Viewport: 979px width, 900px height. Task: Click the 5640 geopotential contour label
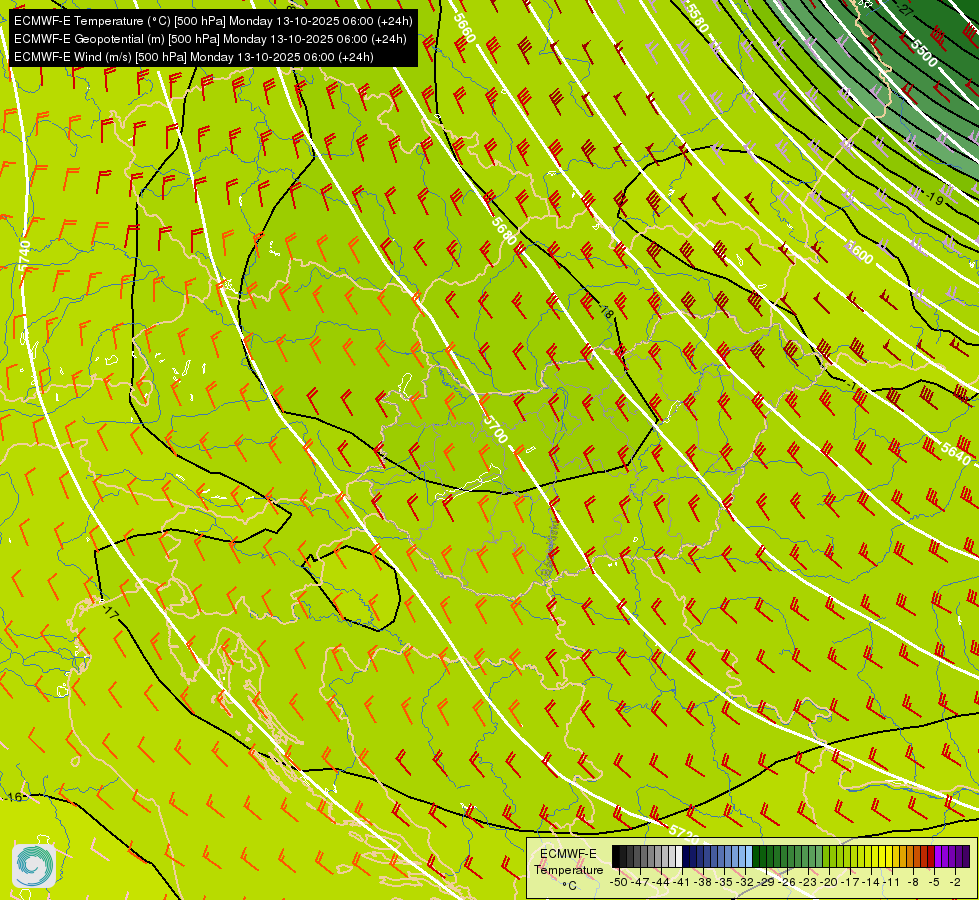pos(956,453)
